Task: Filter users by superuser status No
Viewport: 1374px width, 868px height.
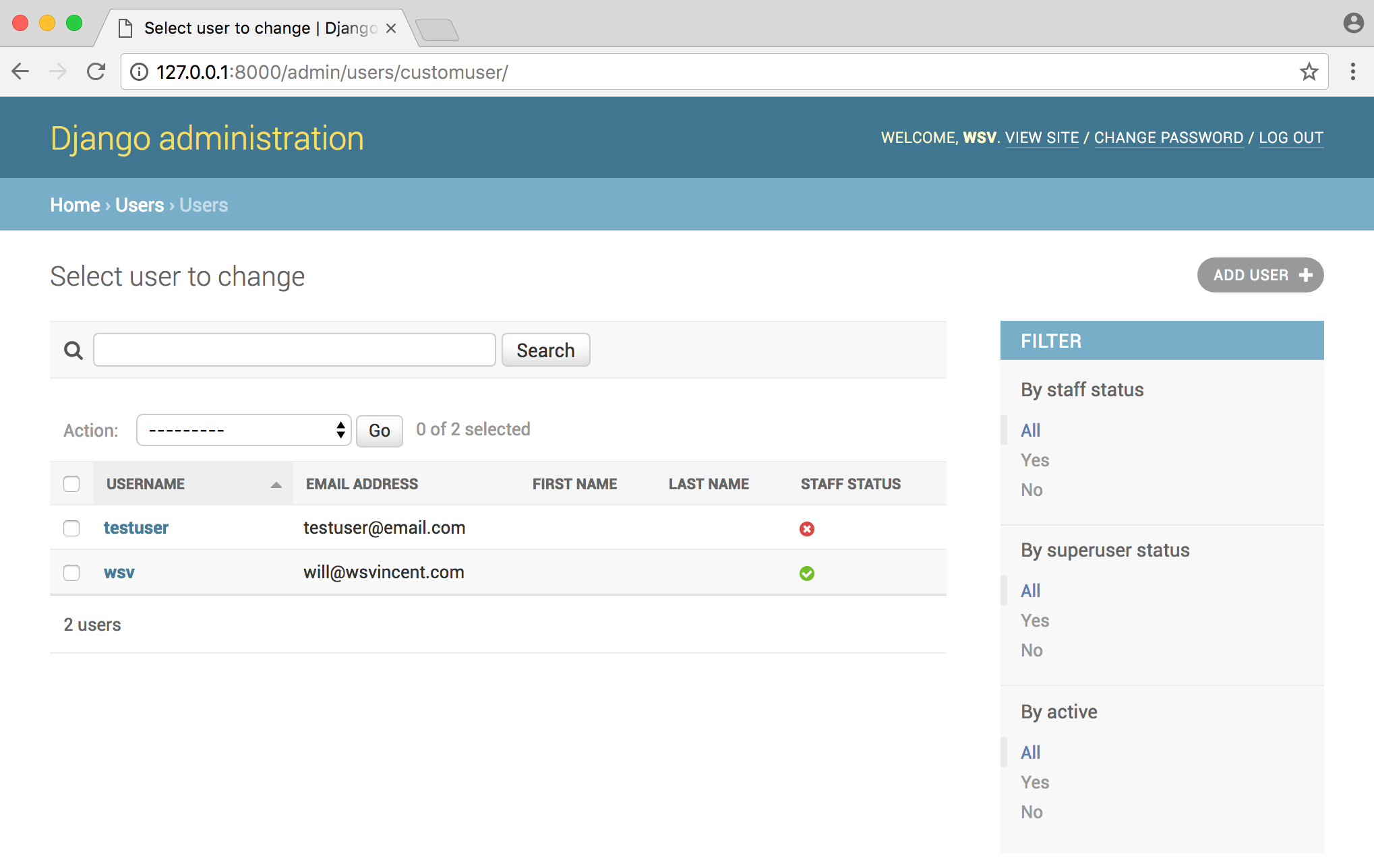Action: pos(1032,649)
